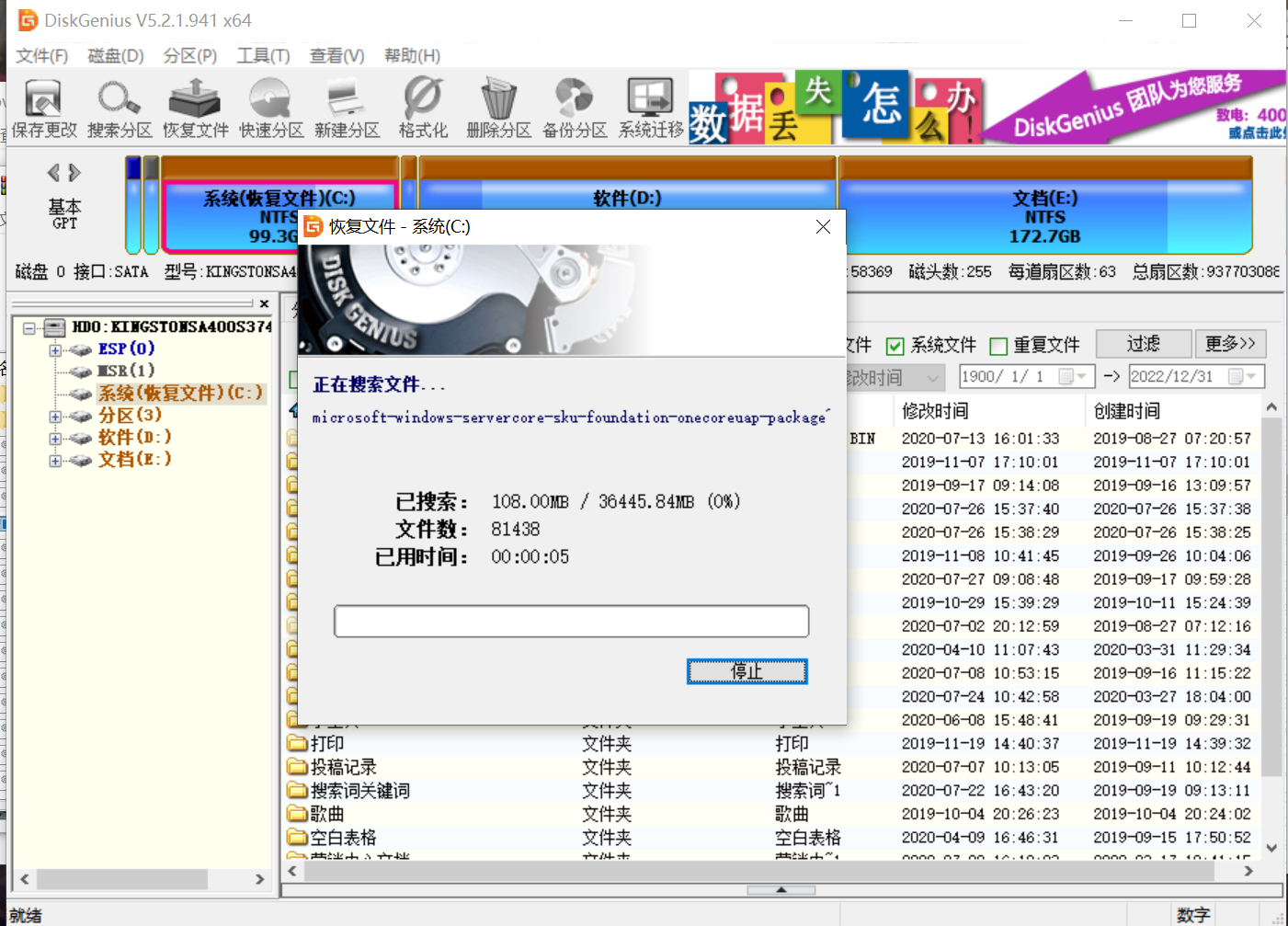The height and width of the screenshot is (926, 1288).
Task: Expand the 文档(E:) tree node
Action: tap(55, 461)
